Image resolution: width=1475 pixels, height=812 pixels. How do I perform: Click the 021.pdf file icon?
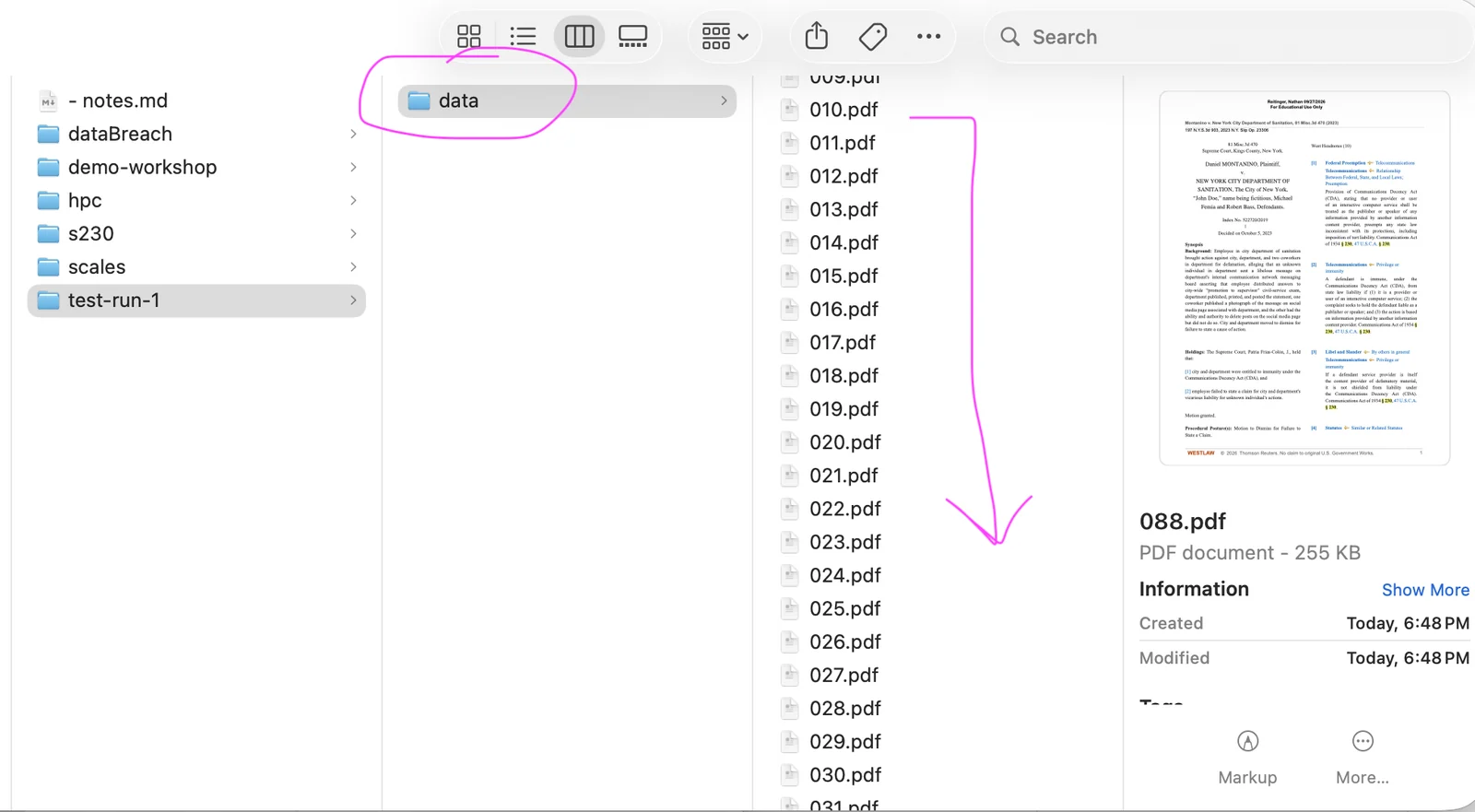tap(790, 475)
